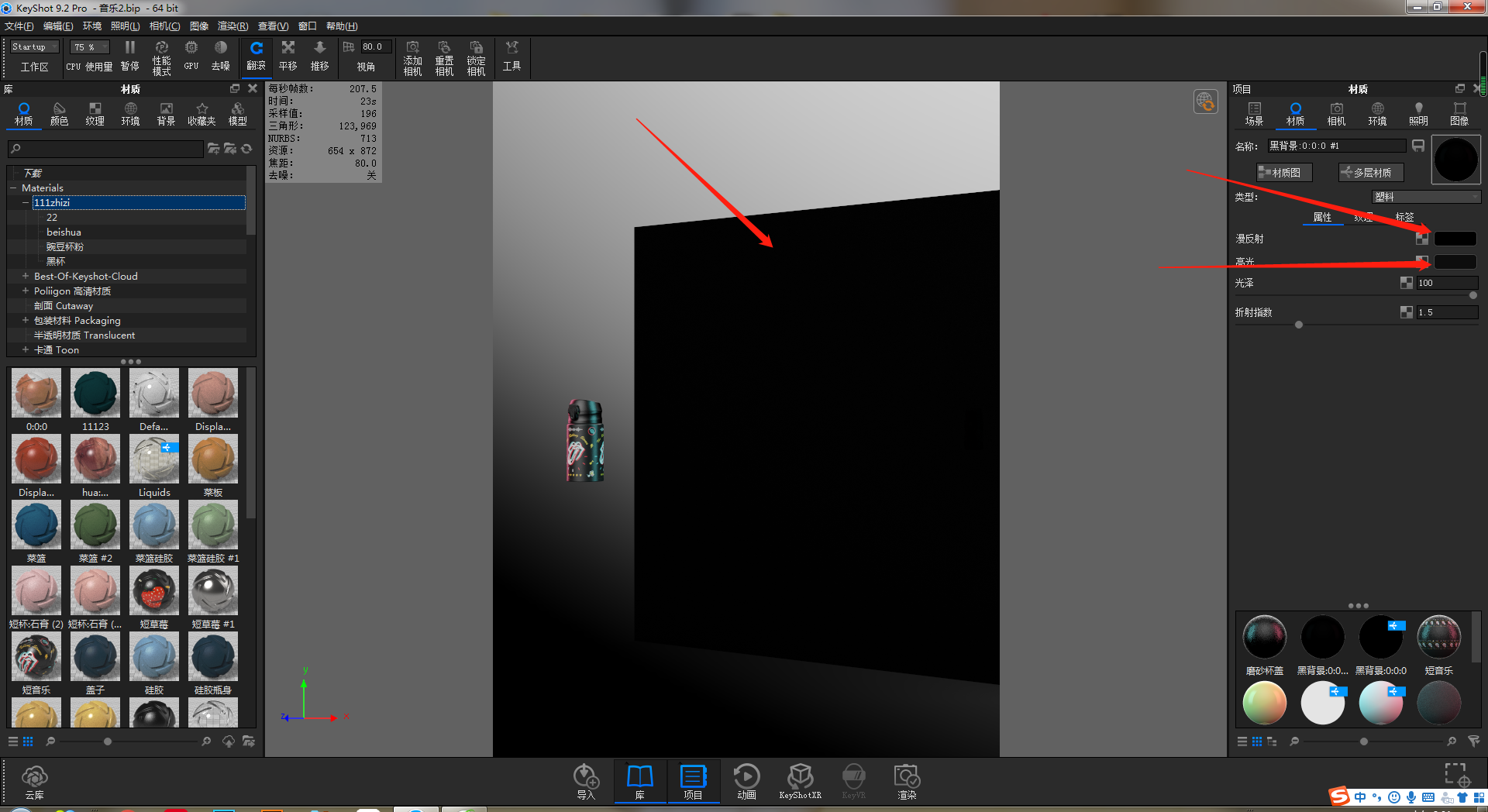
Task: Click the KeyShotXR icon in the bottom dock
Action: (800, 779)
